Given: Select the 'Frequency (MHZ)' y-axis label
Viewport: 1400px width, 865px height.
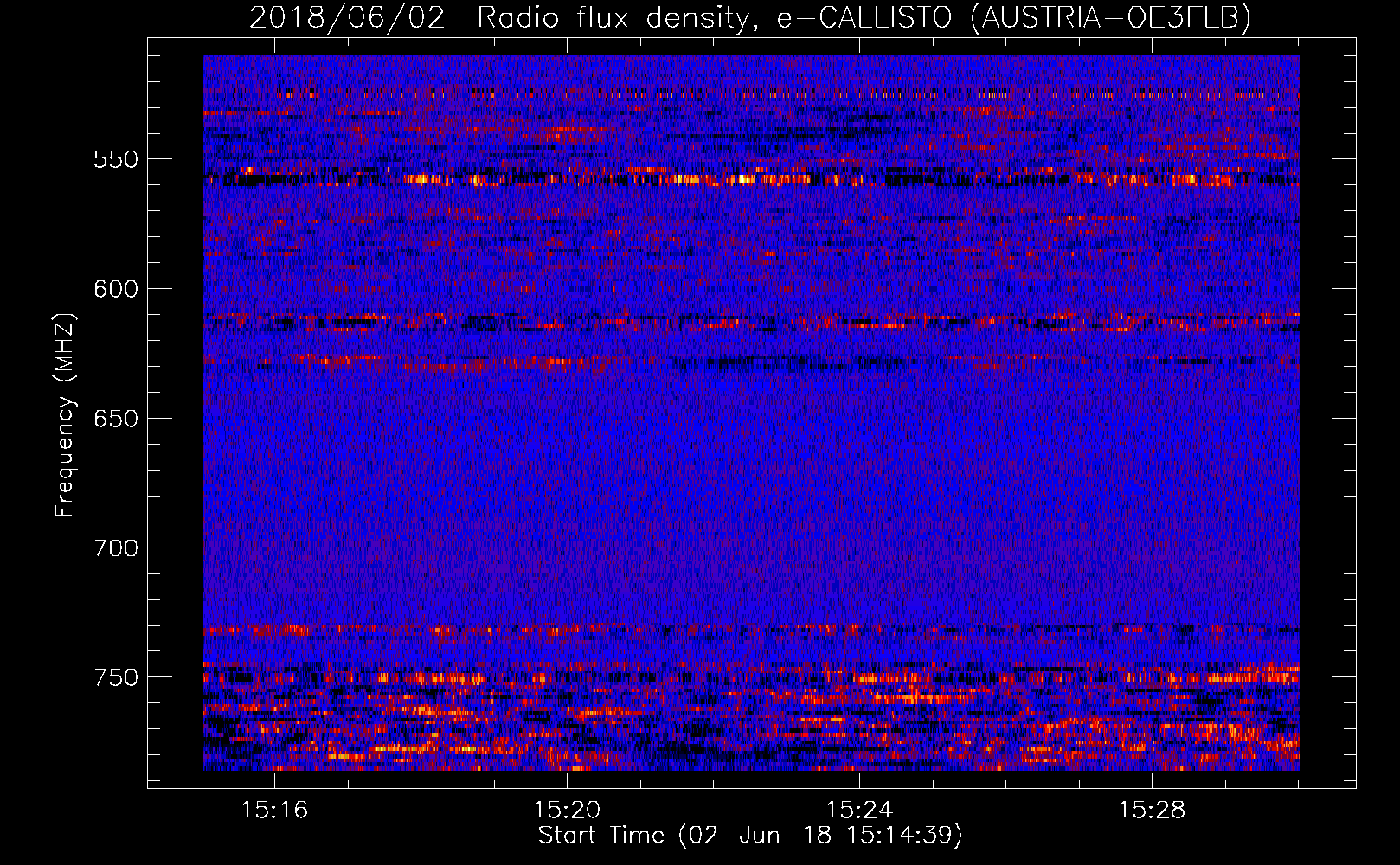Looking at the screenshot, I should [x=65, y=415].
